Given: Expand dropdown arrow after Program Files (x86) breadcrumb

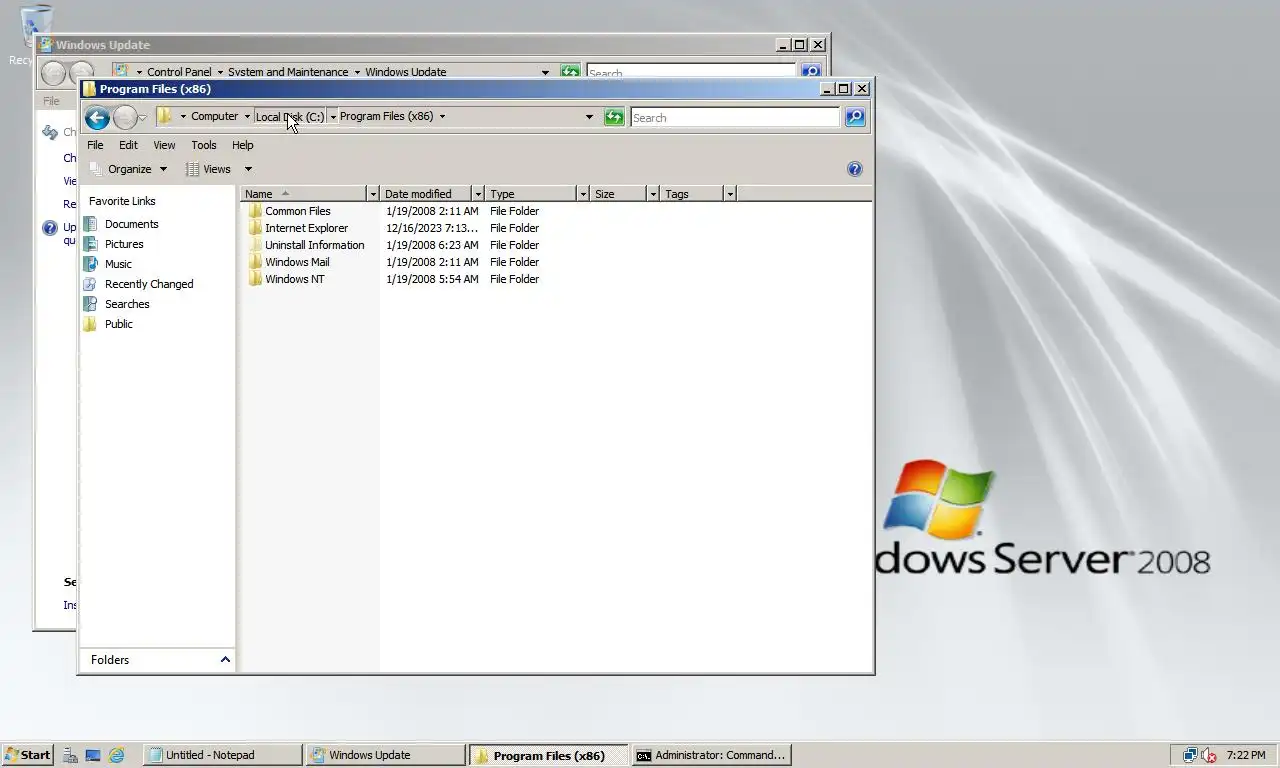Looking at the screenshot, I should coord(442,116).
